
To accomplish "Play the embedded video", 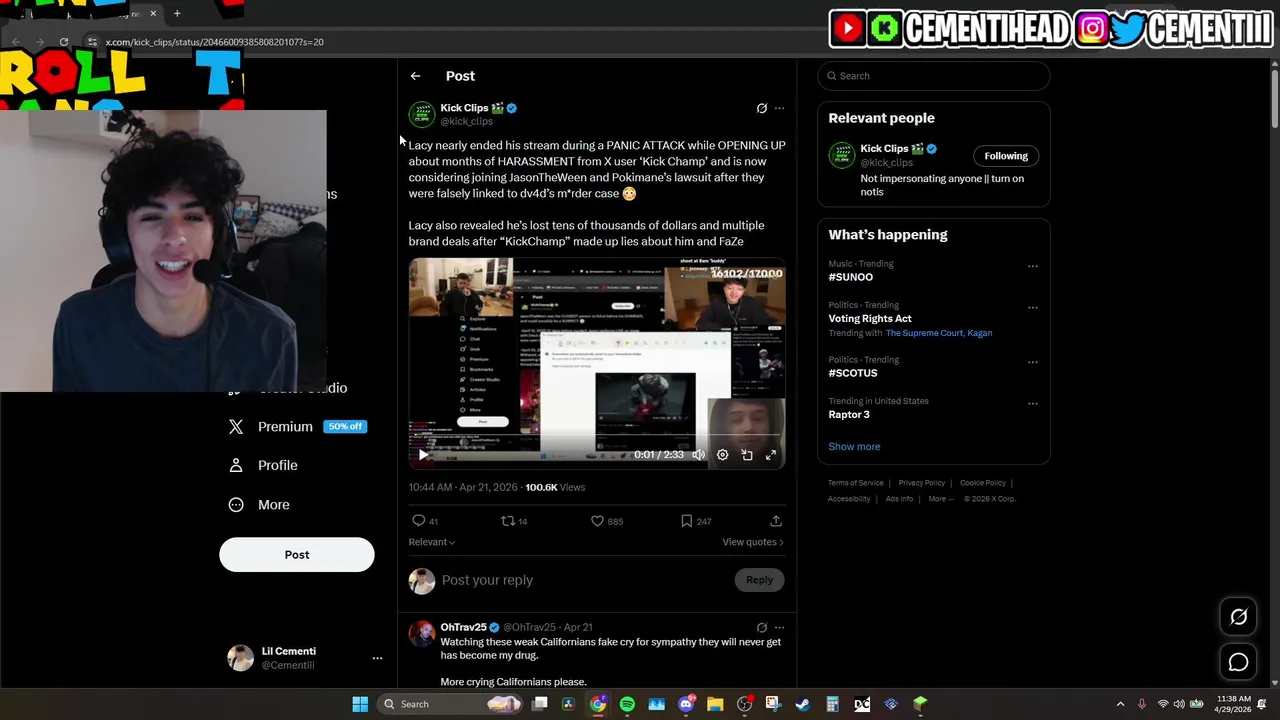I will point(423,455).
